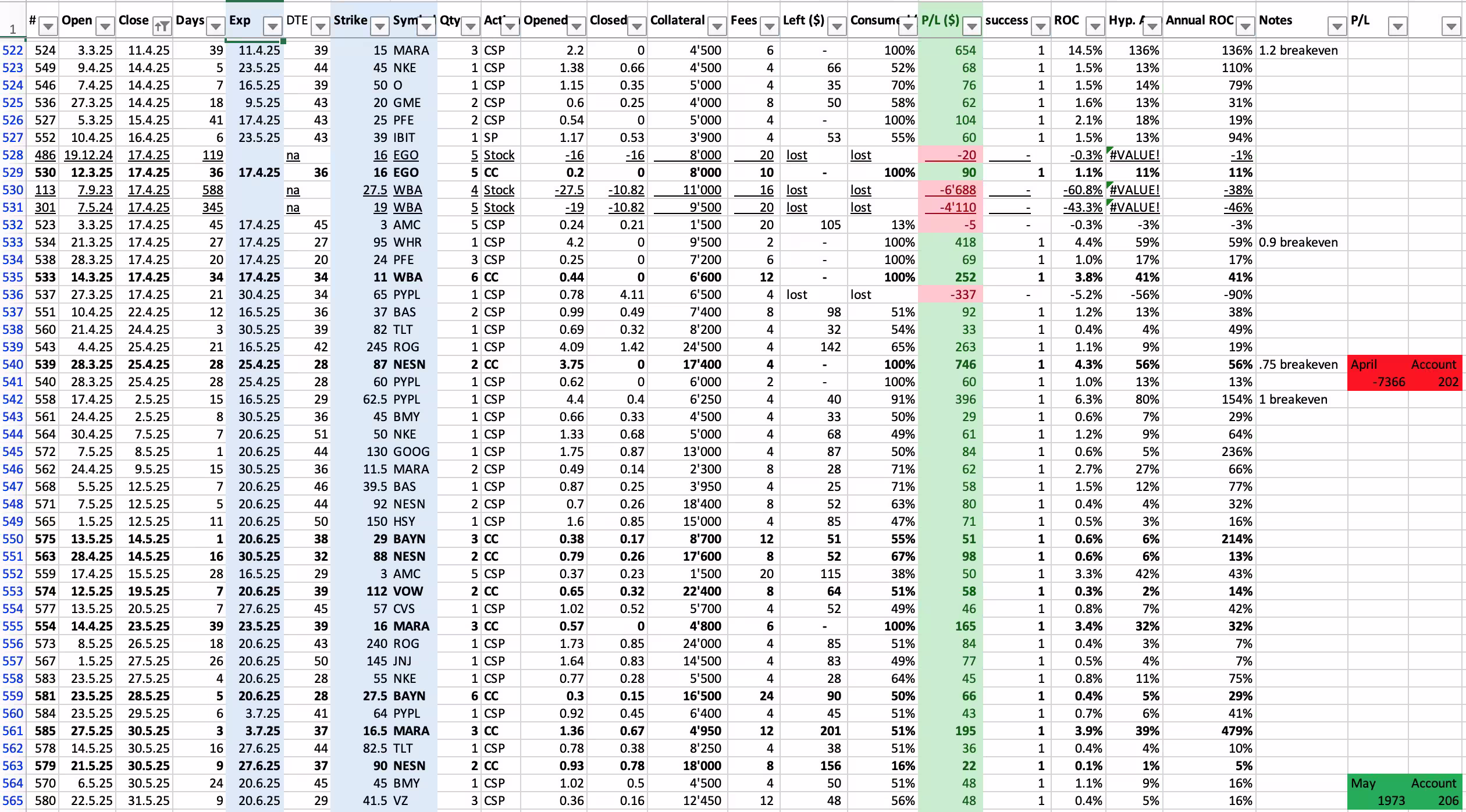
Task: Click the Collateral header label
Action: pos(678,20)
